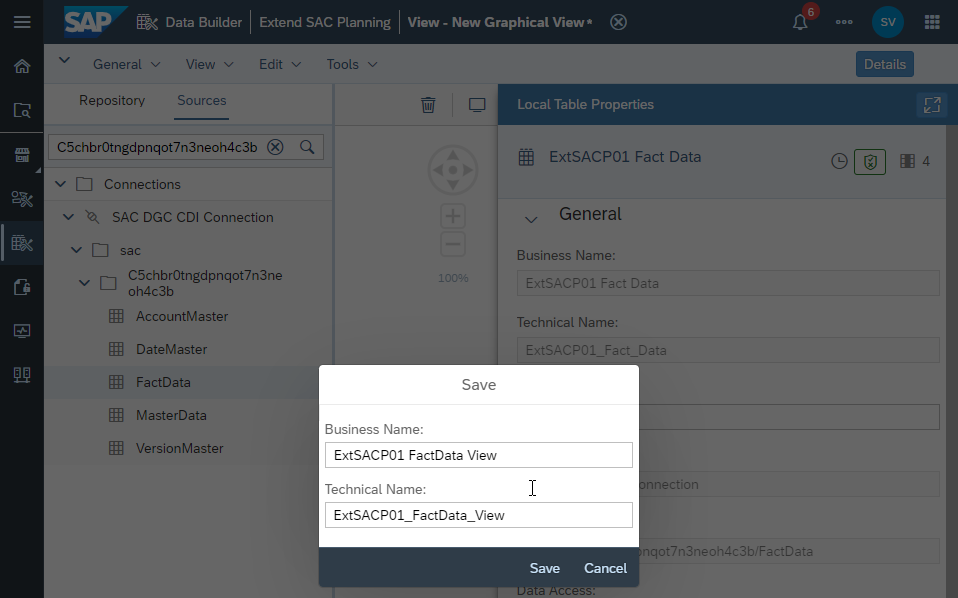Clear the source search text field

point(276,147)
